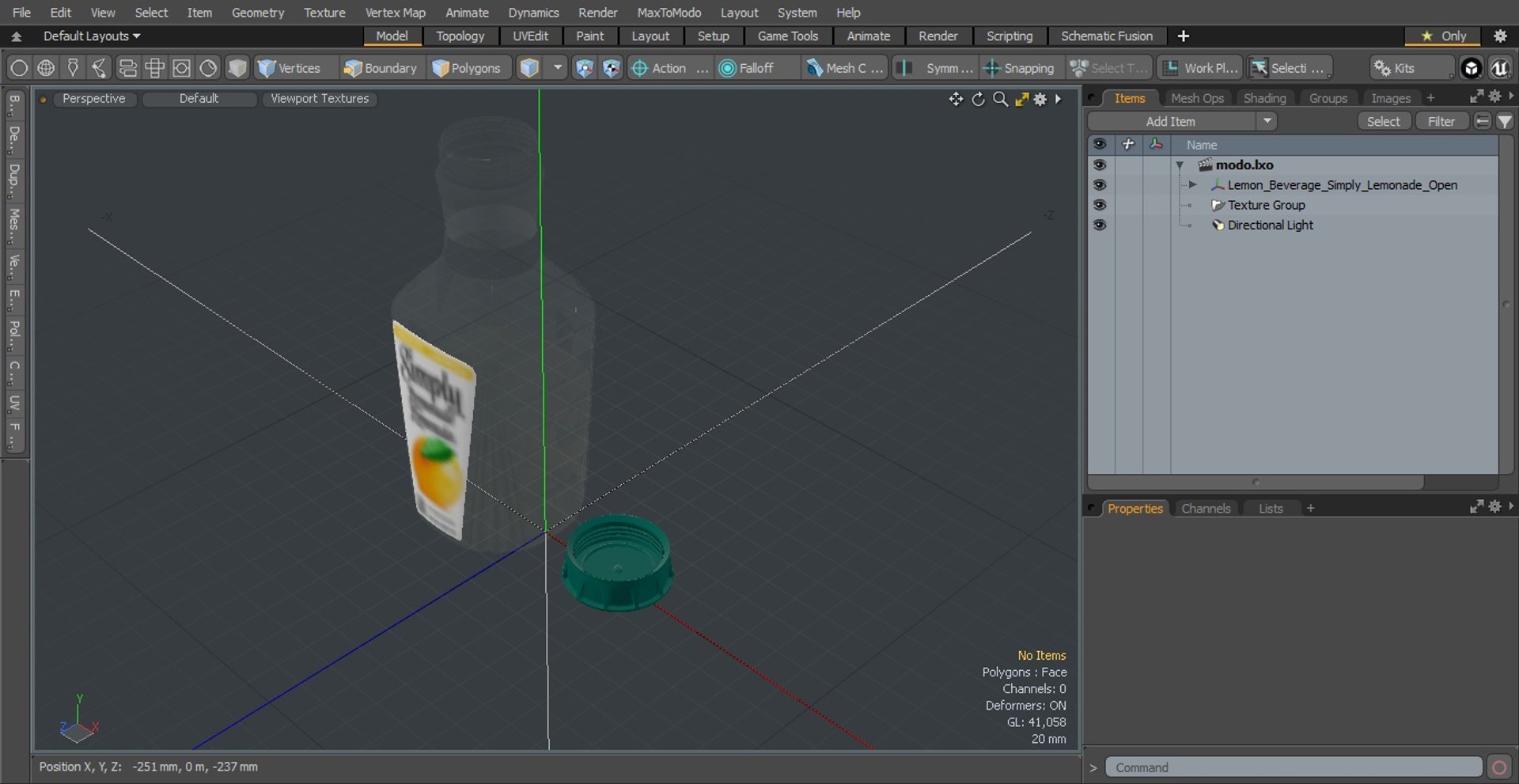1519x784 pixels.
Task: Click the second action center cube icon
Action: click(x=612, y=68)
